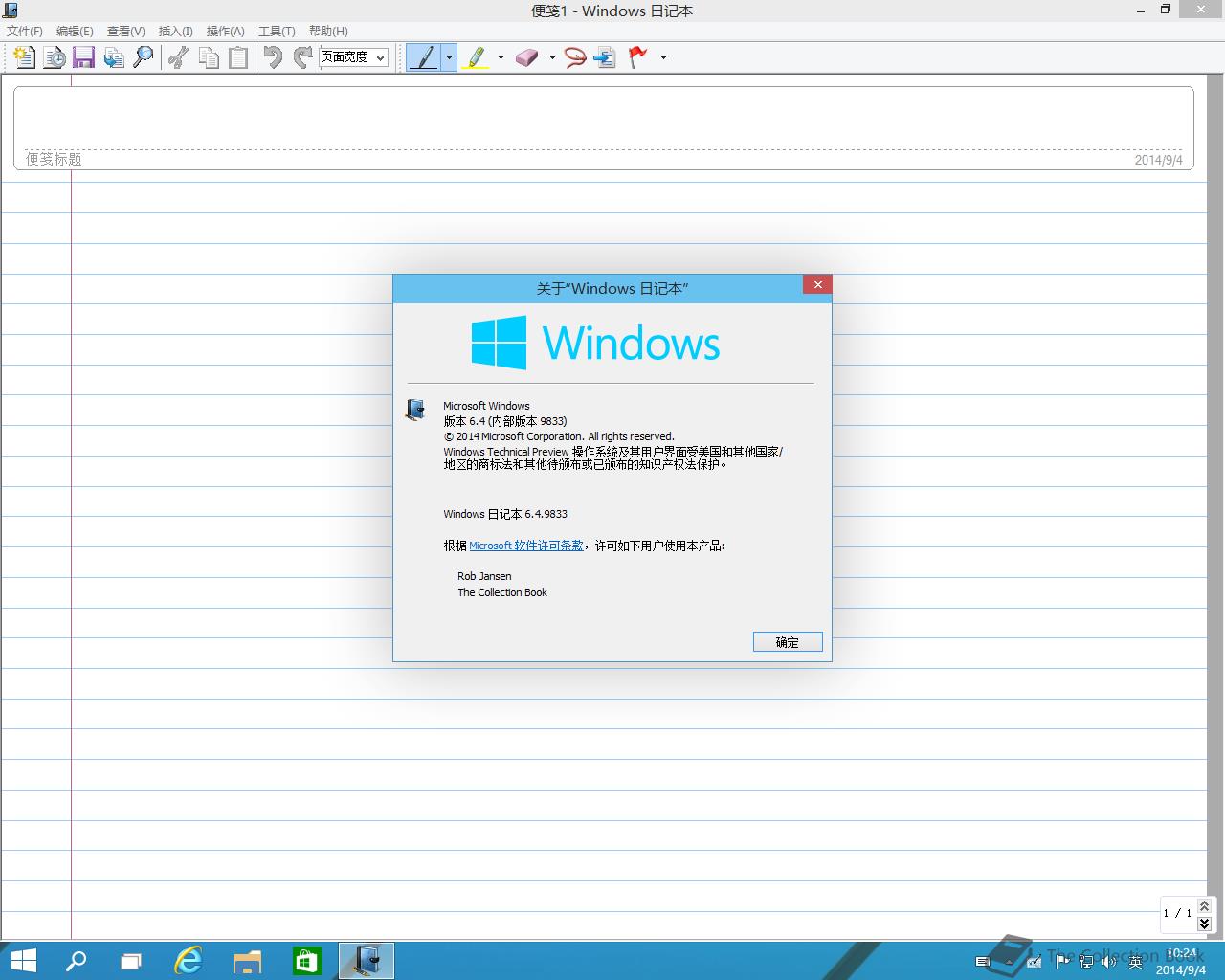Open the Microsoft 软件许可条款 link
This screenshot has height=980, width=1225.
coord(526,546)
